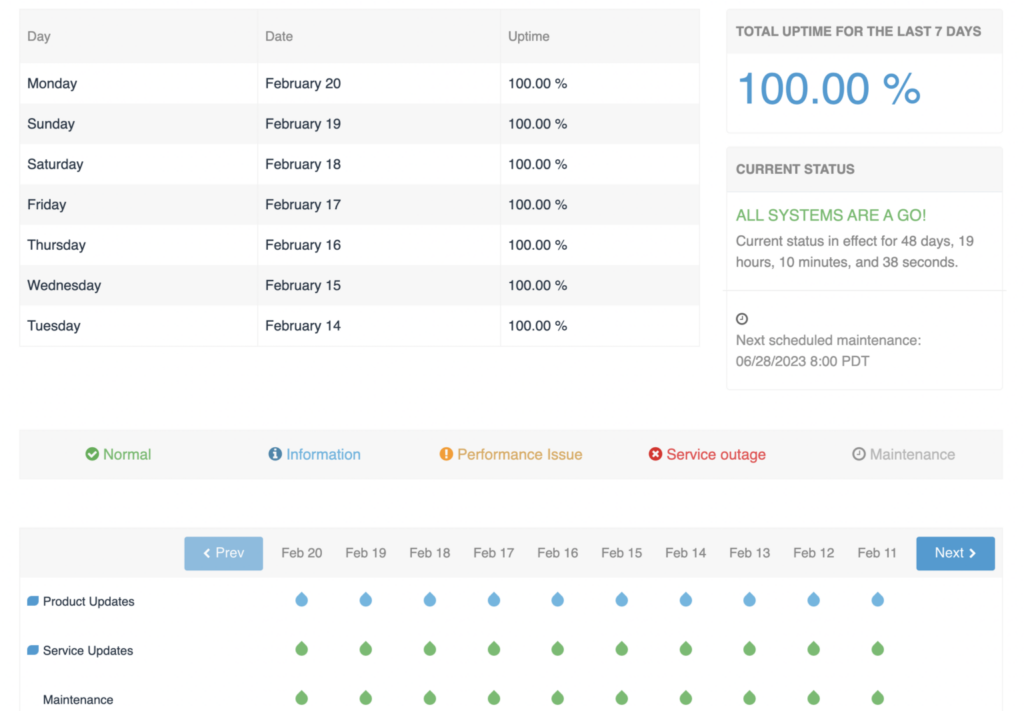This screenshot has height=711, width=1024.
Task: Click the 100.00 % total uptime figure
Action: tap(828, 88)
